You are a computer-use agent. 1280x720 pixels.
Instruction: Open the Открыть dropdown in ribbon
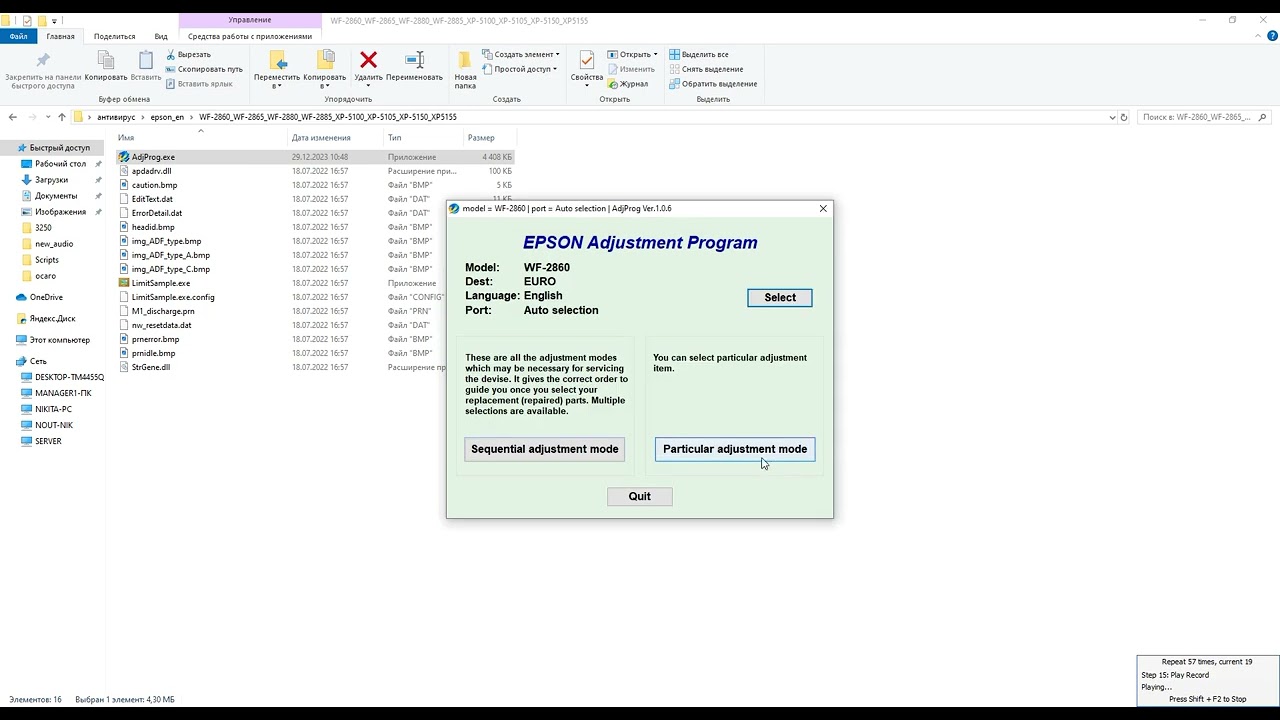(x=632, y=54)
